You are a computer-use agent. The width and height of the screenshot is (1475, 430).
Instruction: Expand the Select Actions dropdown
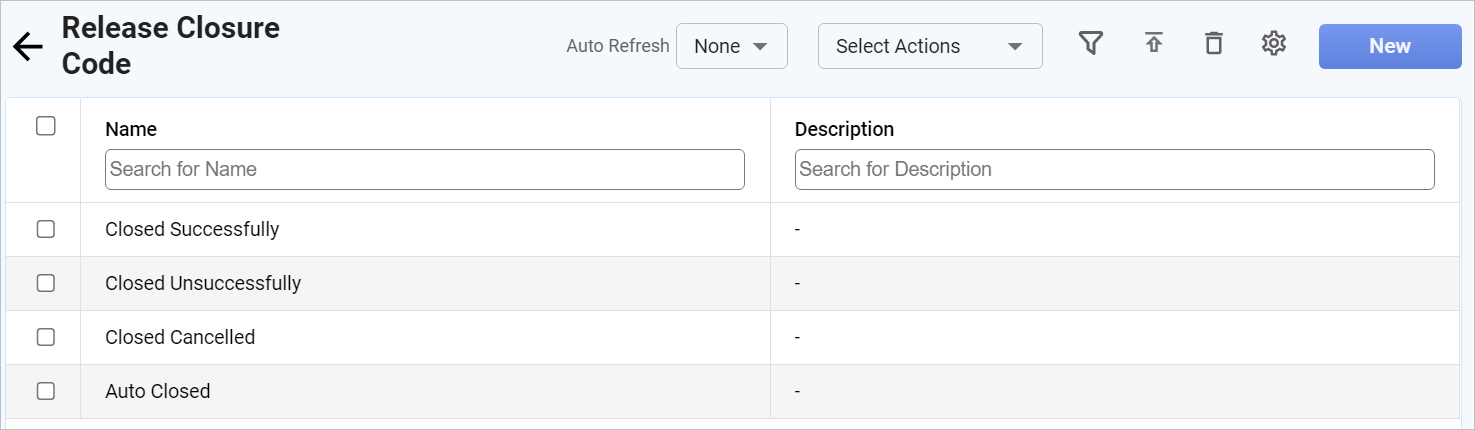929,46
